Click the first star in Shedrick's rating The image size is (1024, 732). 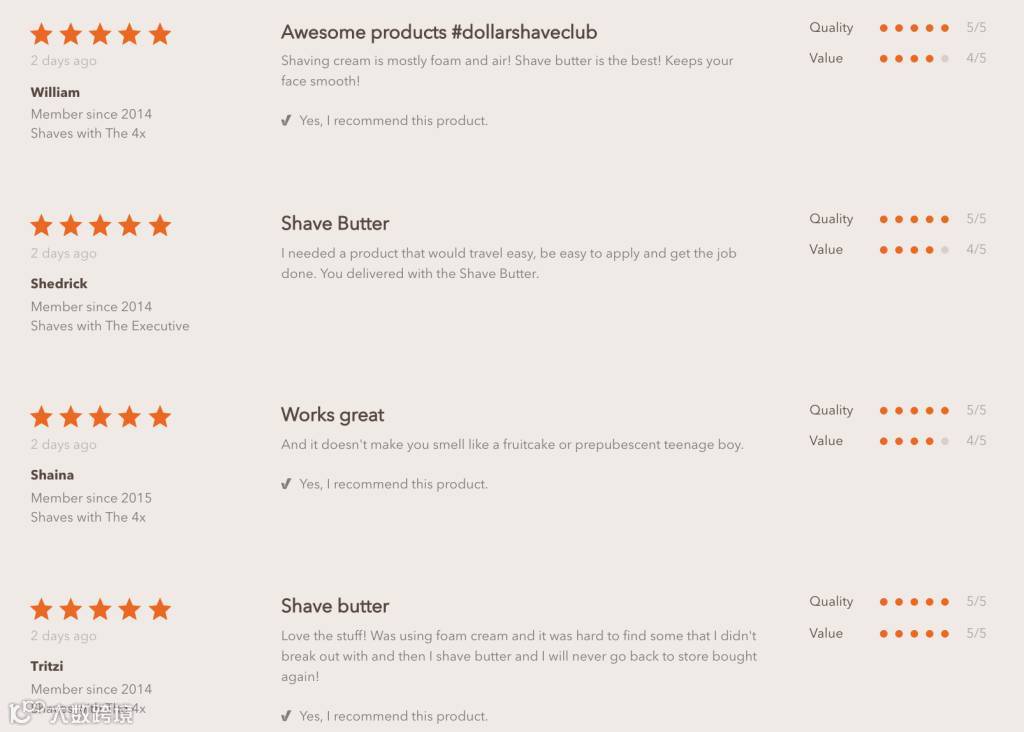[x=41, y=226]
